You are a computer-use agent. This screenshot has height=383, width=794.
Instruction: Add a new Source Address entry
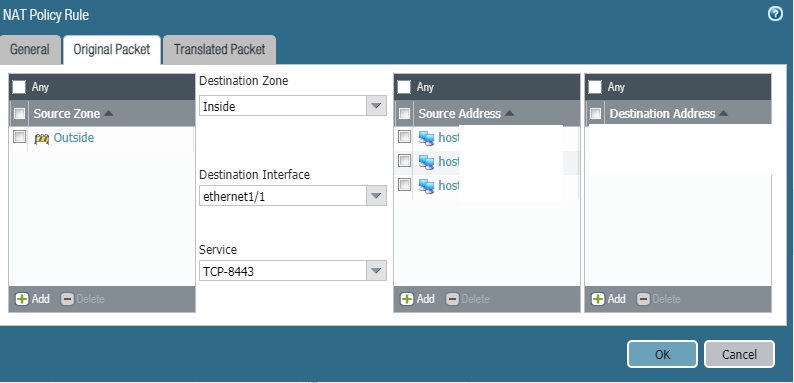point(418,299)
